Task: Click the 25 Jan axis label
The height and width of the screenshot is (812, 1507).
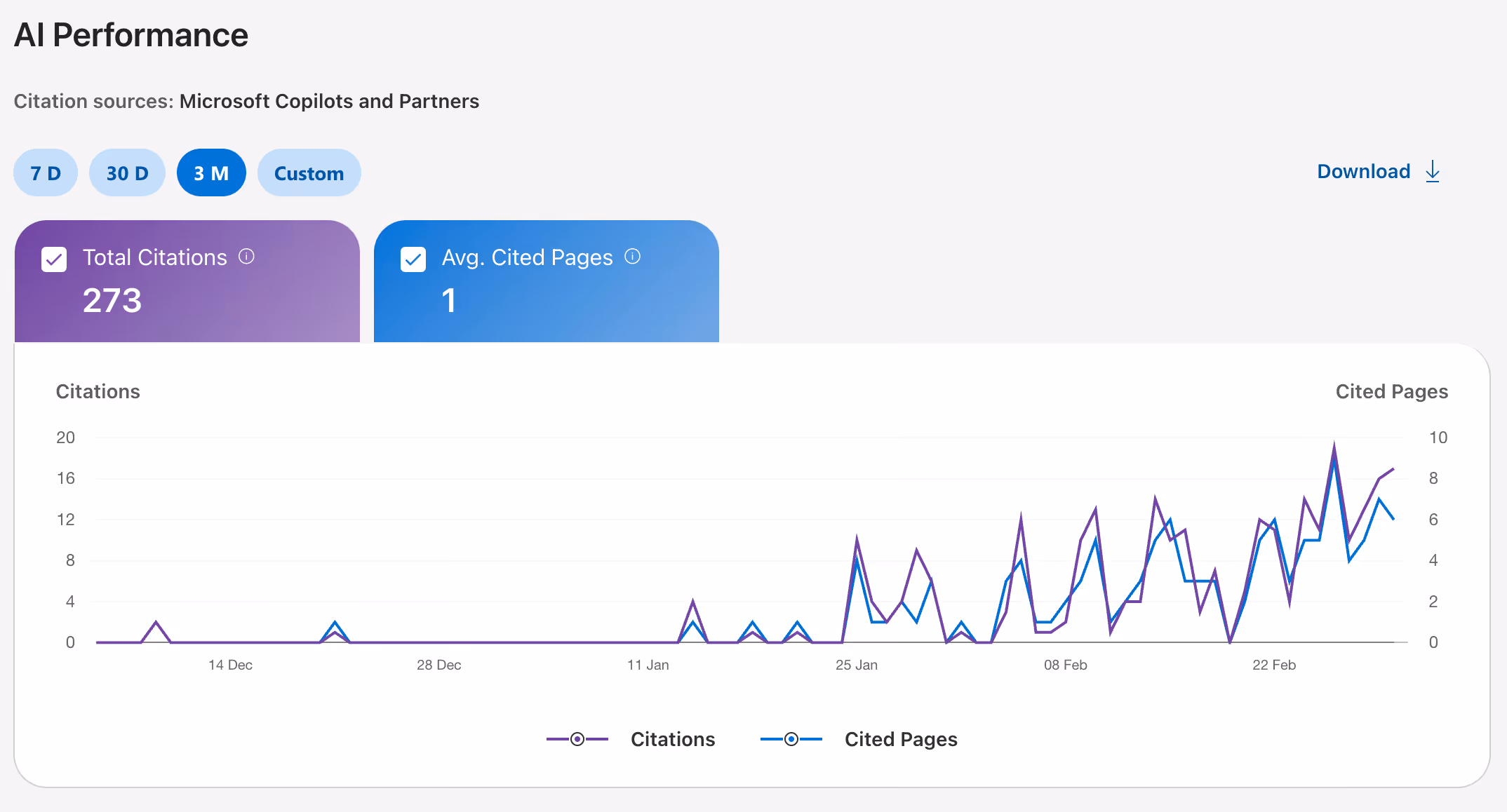Action: point(856,665)
